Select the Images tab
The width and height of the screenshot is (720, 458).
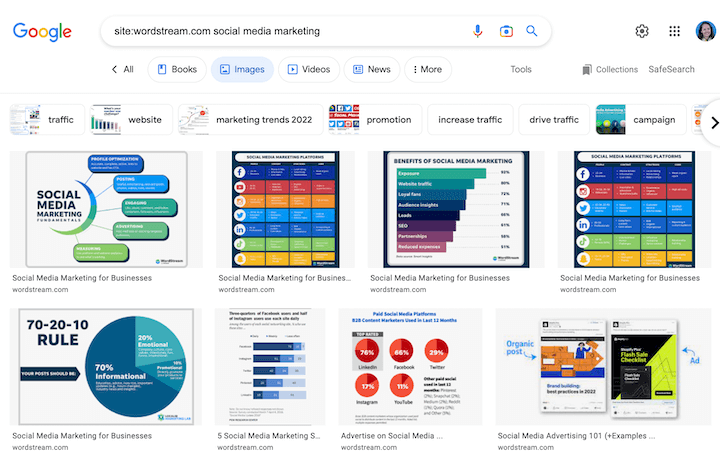[242, 69]
